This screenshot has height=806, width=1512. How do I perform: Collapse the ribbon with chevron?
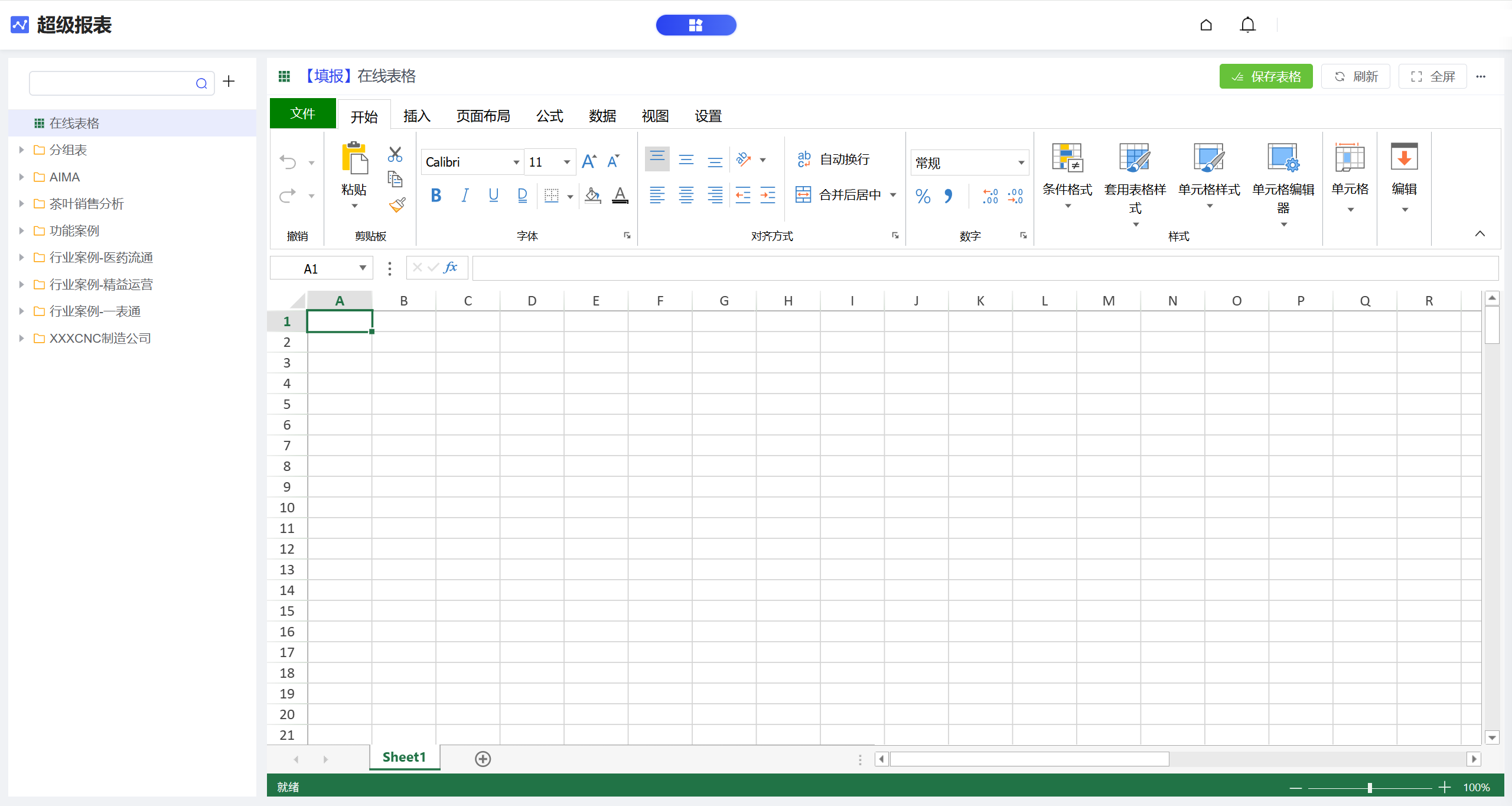pos(1480,234)
